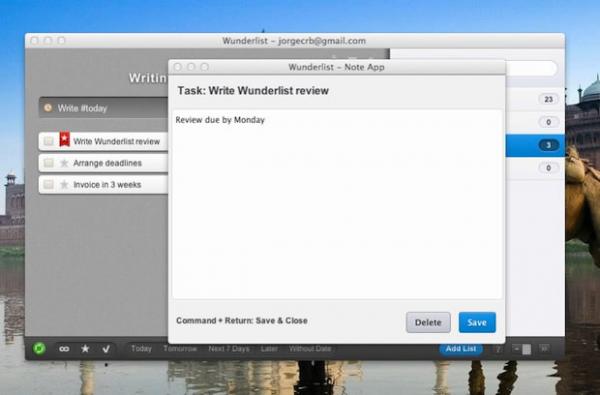Close the Note App window
The width and height of the screenshot is (600, 395).
[178, 67]
